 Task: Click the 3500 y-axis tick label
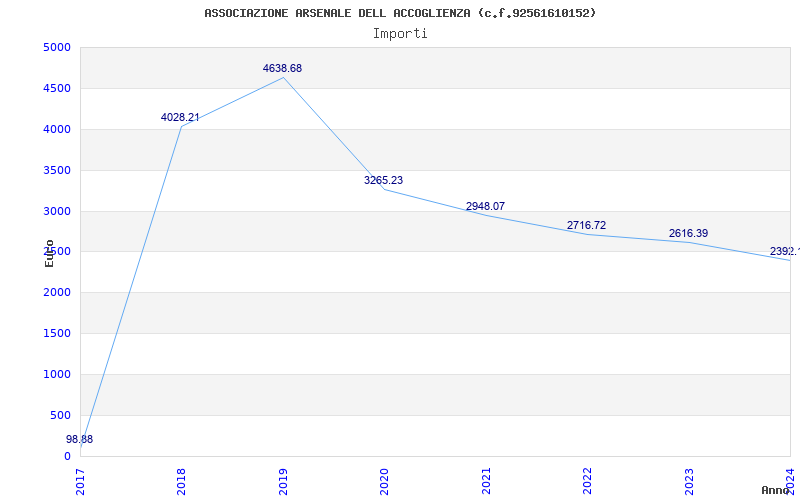click(57, 170)
